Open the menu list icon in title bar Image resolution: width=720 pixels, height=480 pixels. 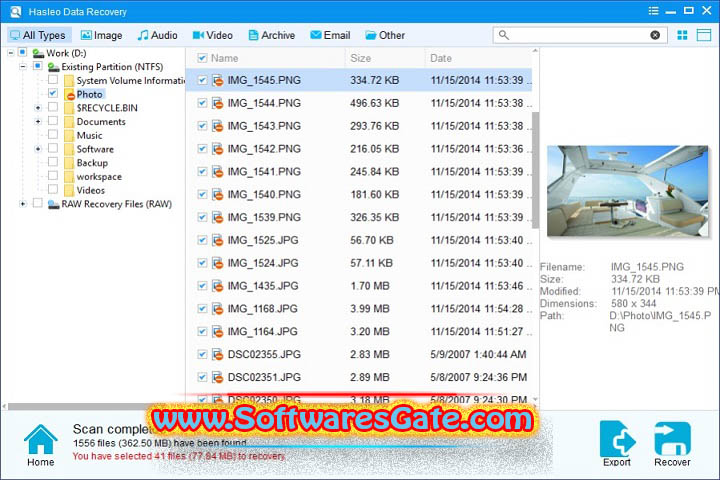(653, 11)
